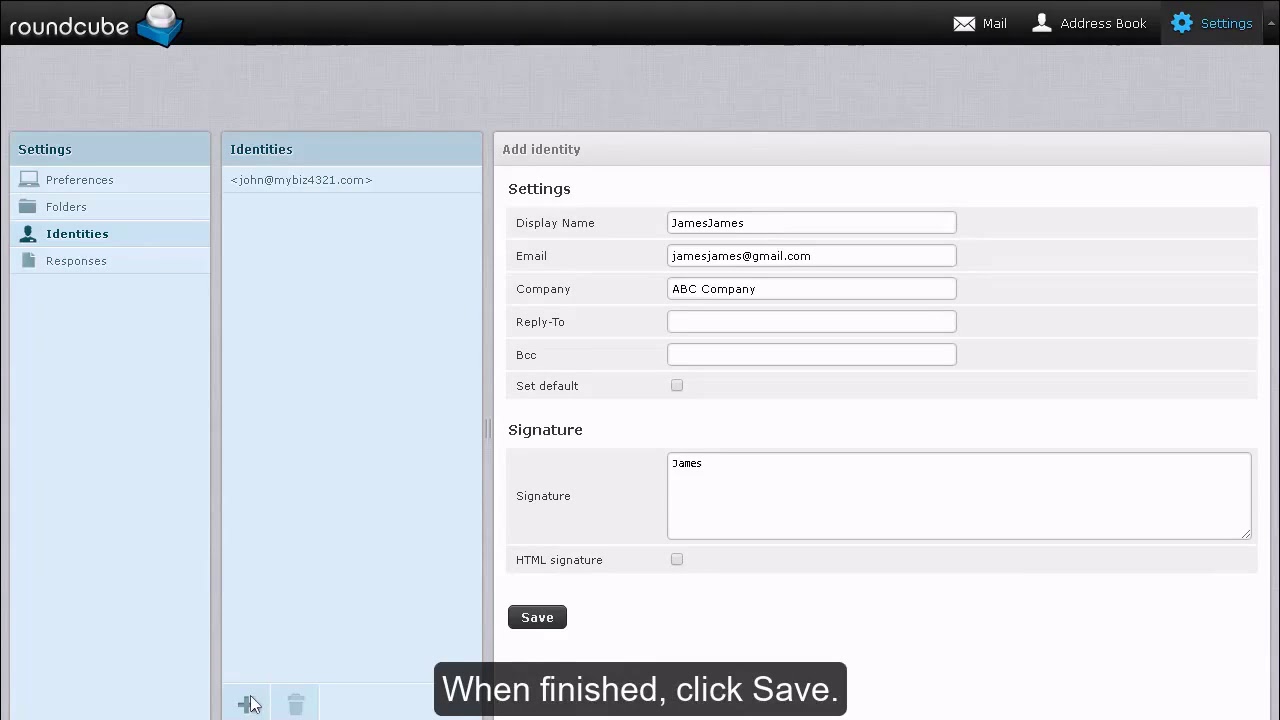Click the Email input field
The image size is (1280, 720).
811,256
